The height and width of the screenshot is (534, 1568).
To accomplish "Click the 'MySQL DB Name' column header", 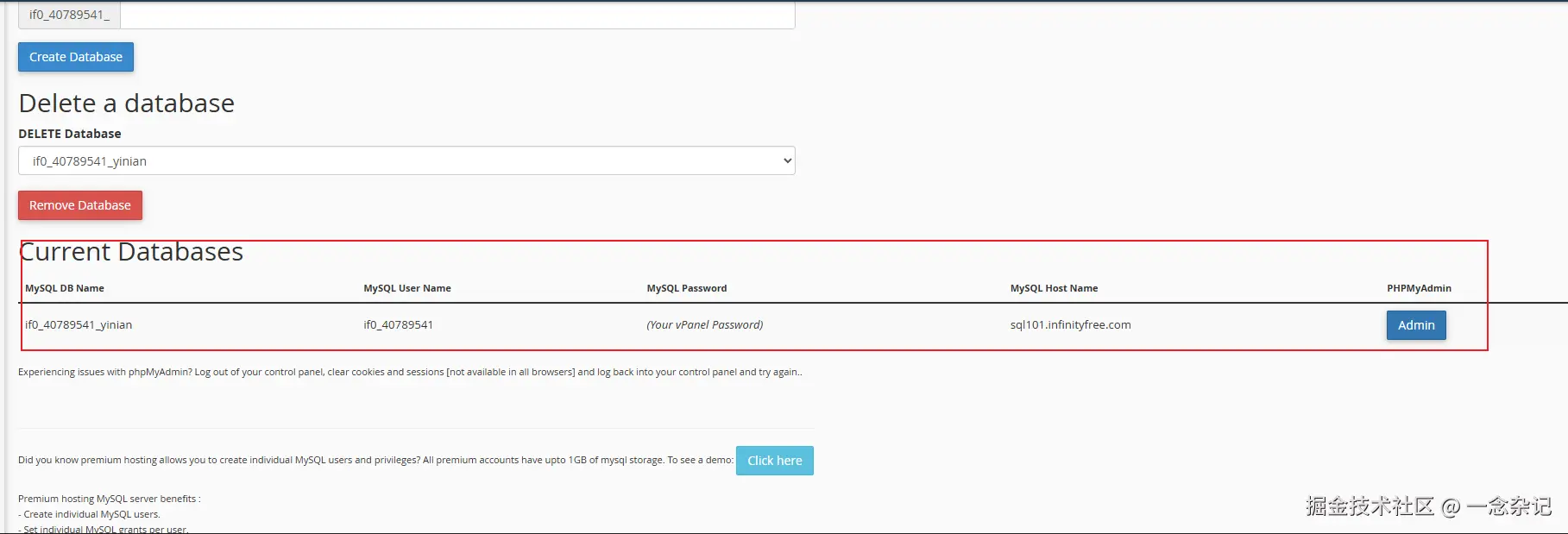I will pyautogui.click(x=65, y=288).
